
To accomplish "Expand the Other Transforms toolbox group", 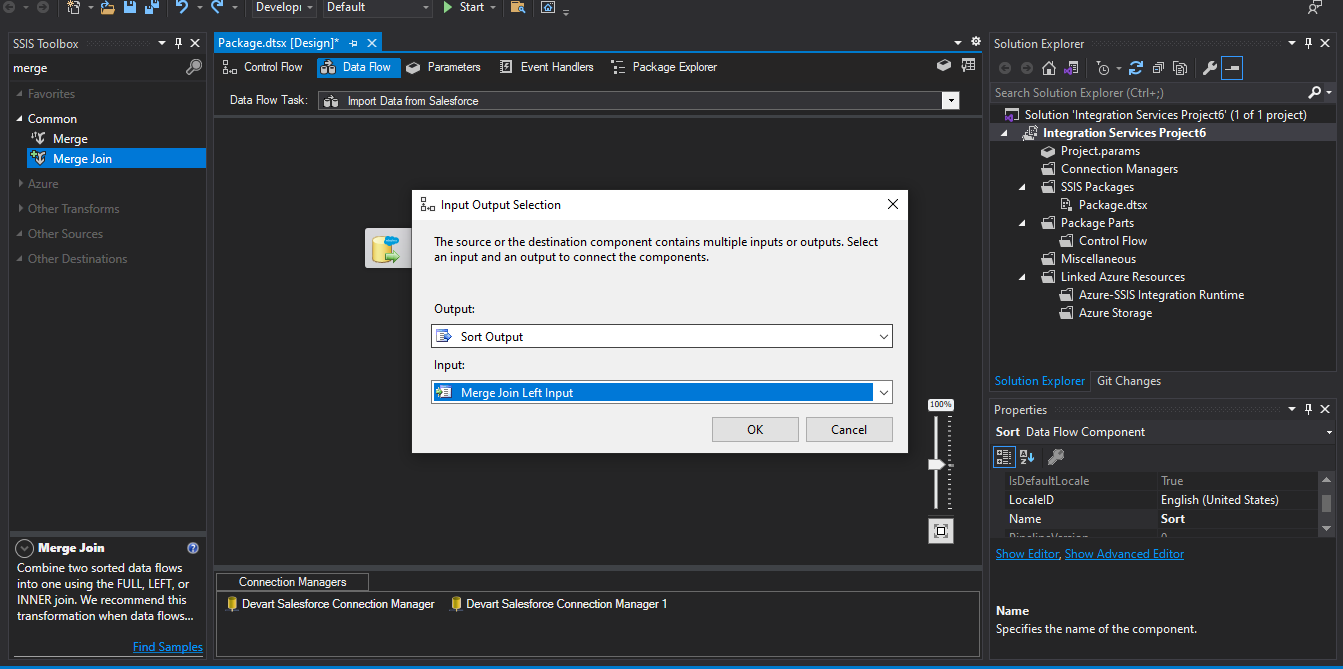I will [x=73, y=209].
